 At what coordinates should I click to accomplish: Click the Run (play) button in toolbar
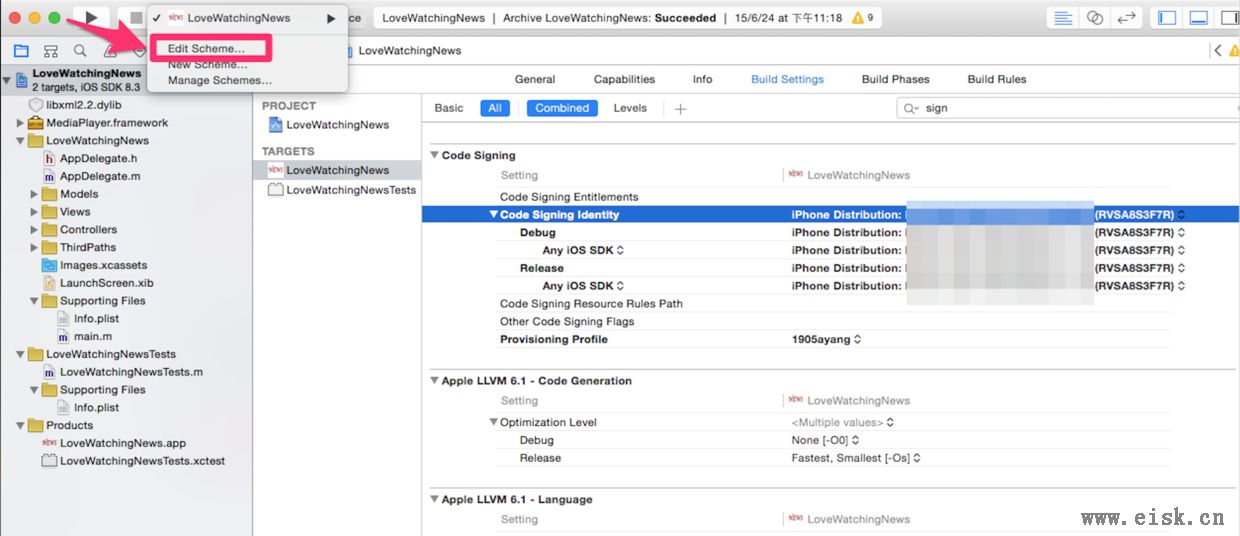(x=91, y=18)
